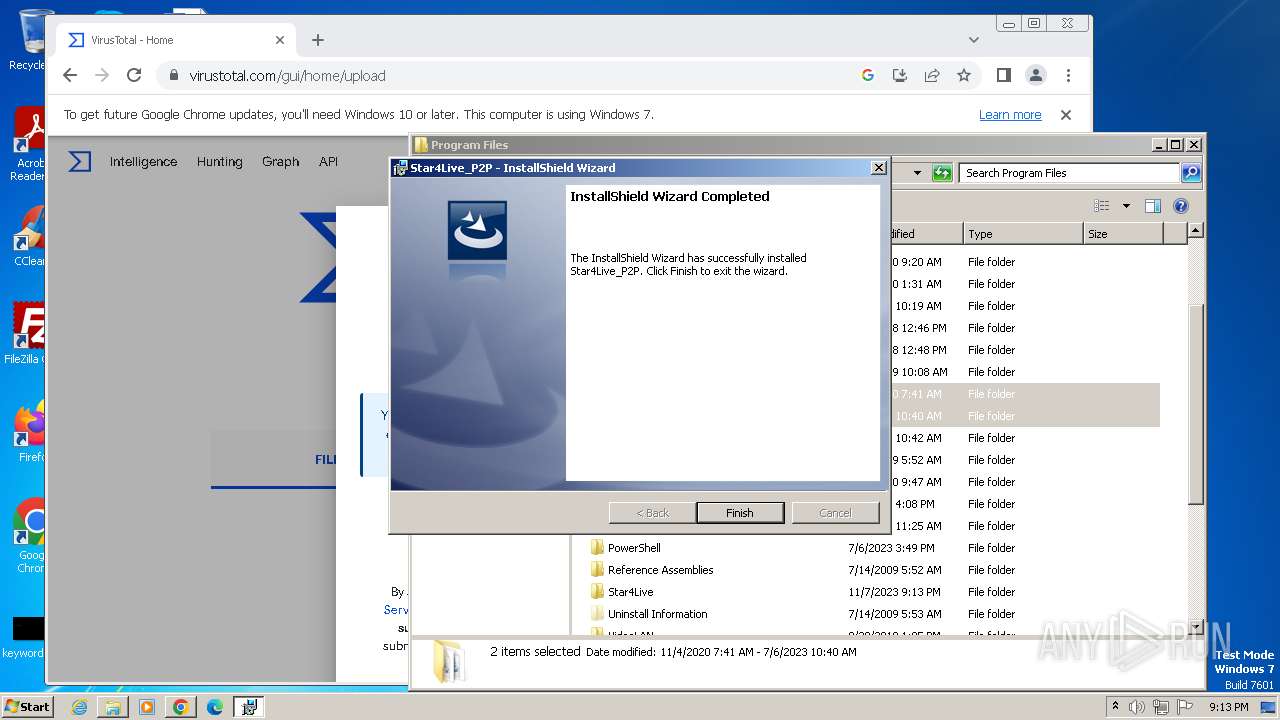Reload the VirusTotal page in Chrome
Screen dimensions: 1280x720
click(x=134, y=75)
